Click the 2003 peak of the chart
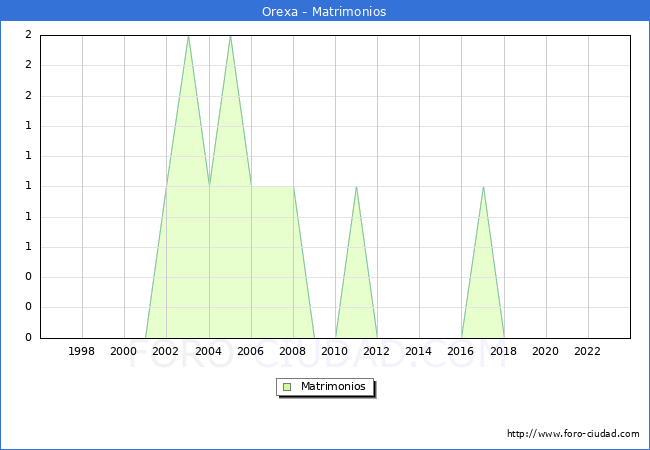 tap(188, 37)
